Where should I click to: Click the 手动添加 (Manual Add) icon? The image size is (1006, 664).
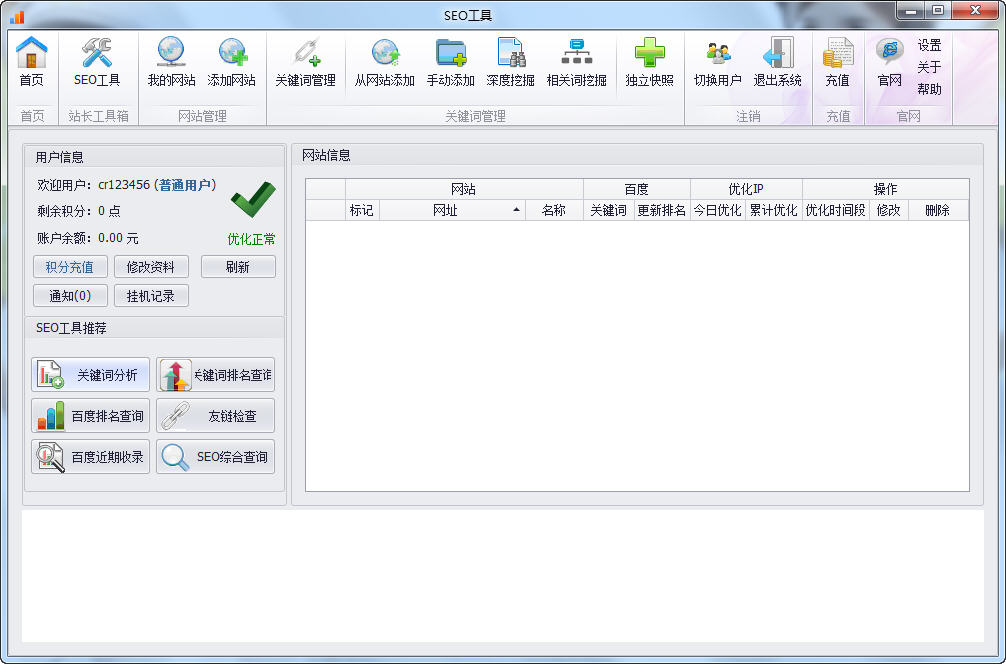(449, 62)
